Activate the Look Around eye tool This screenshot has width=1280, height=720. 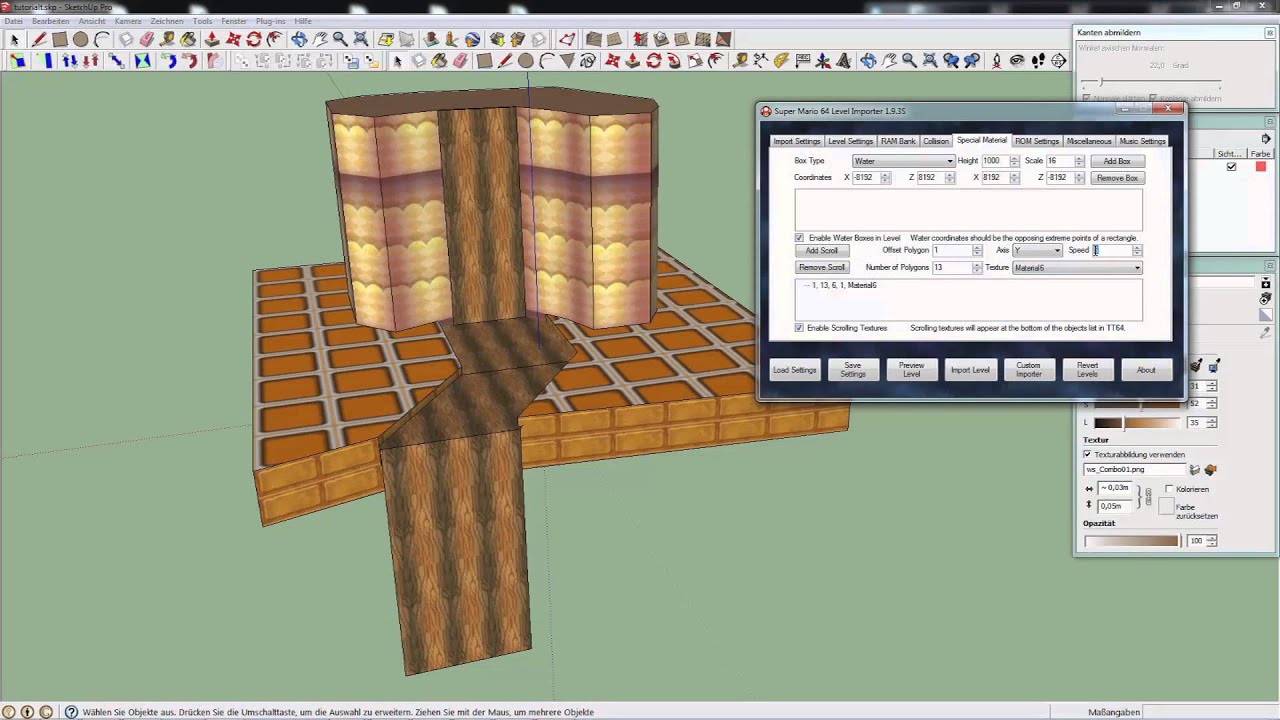pos(1017,61)
